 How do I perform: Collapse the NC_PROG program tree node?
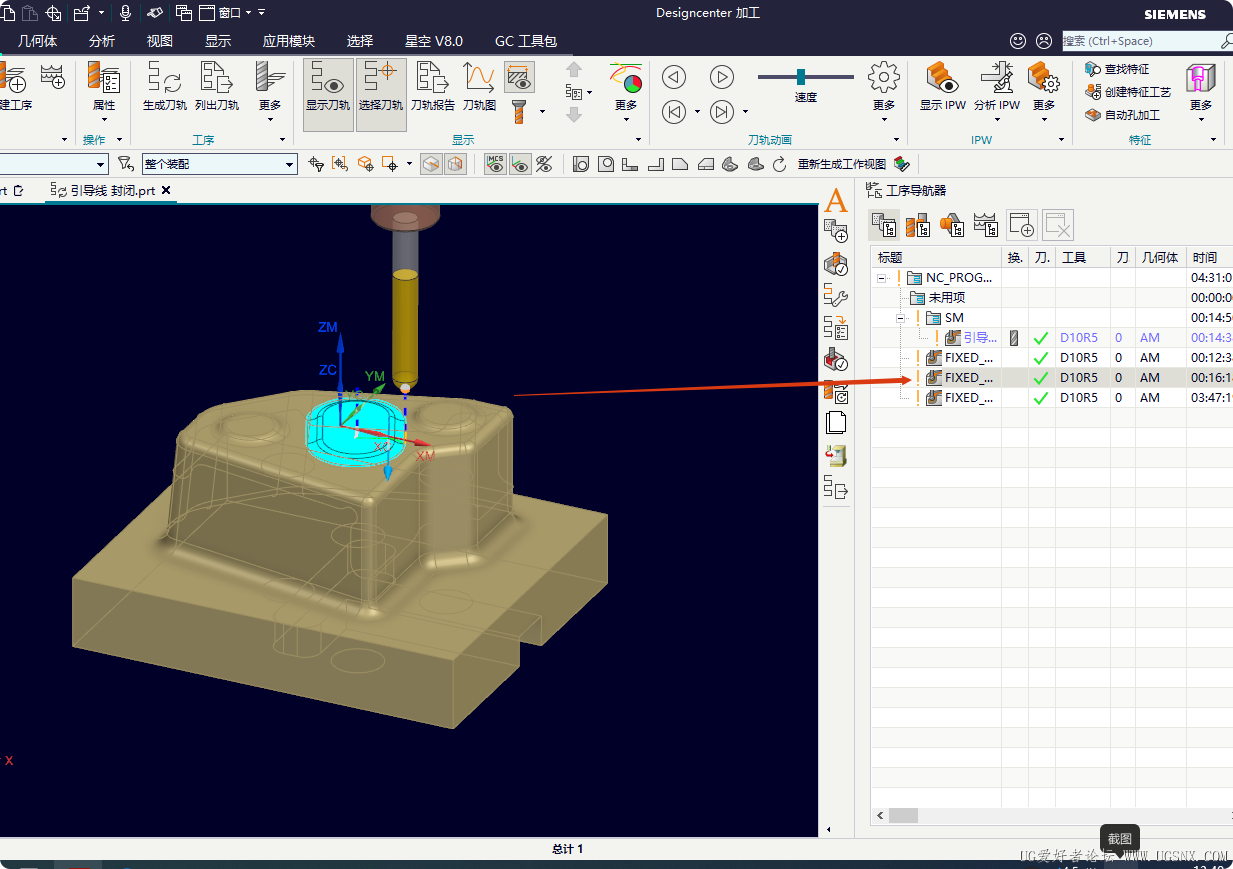pyautogui.click(x=882, y=278)
